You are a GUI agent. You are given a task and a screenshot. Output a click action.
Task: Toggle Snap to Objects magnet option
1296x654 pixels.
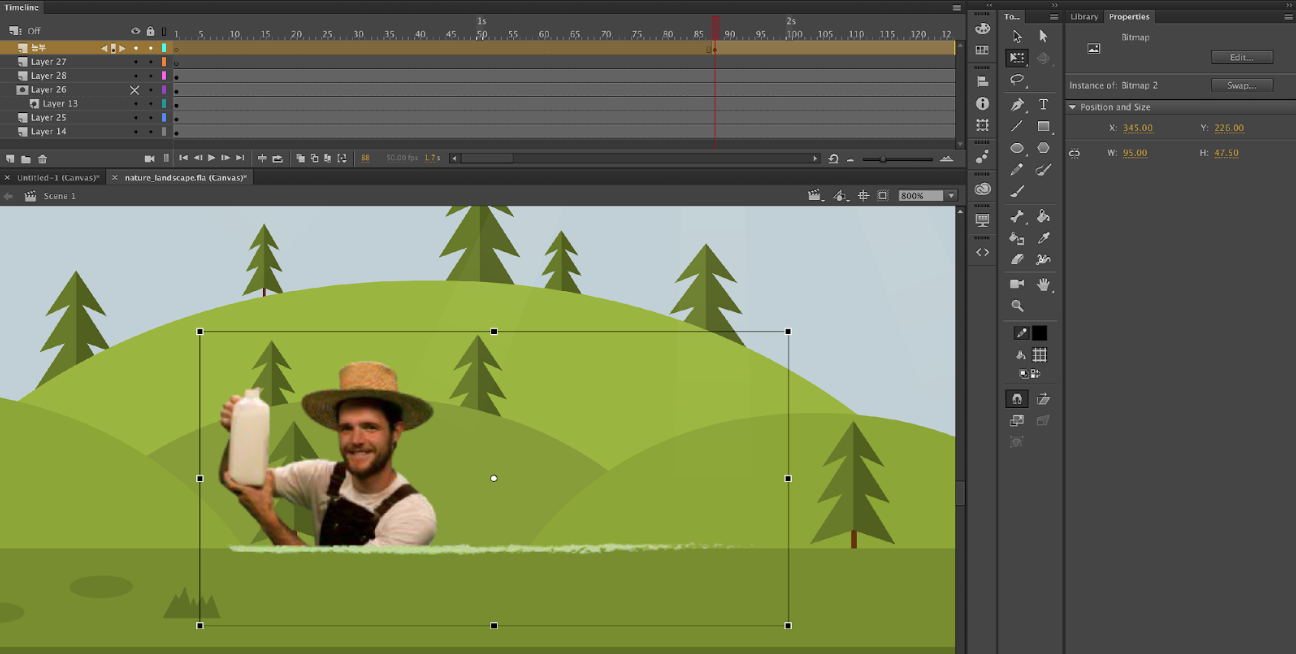click(x=1017, y=399)
